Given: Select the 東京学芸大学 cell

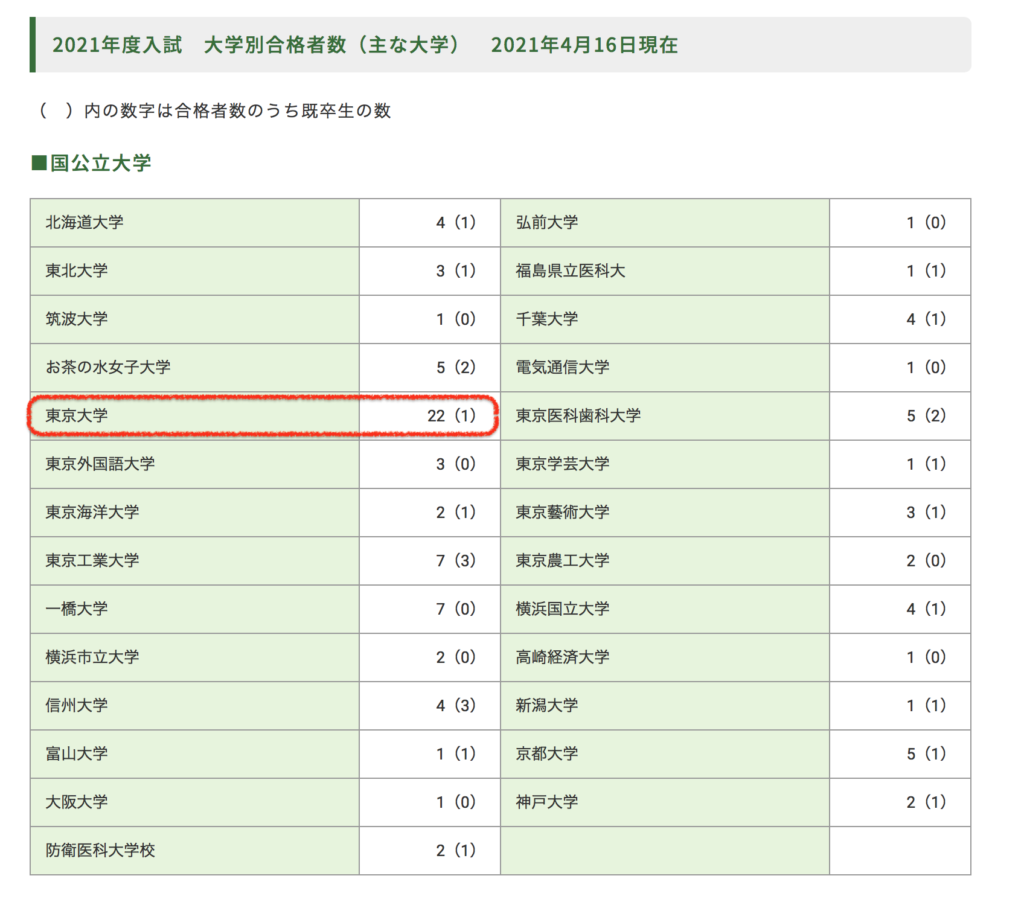Looking at the screenshot, I should click(665, 464).
